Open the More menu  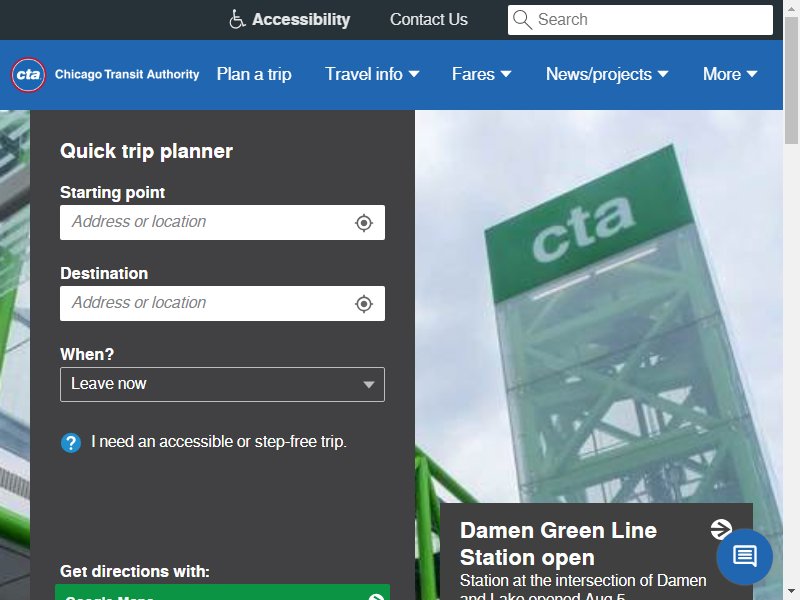click(x=730, y=74)
